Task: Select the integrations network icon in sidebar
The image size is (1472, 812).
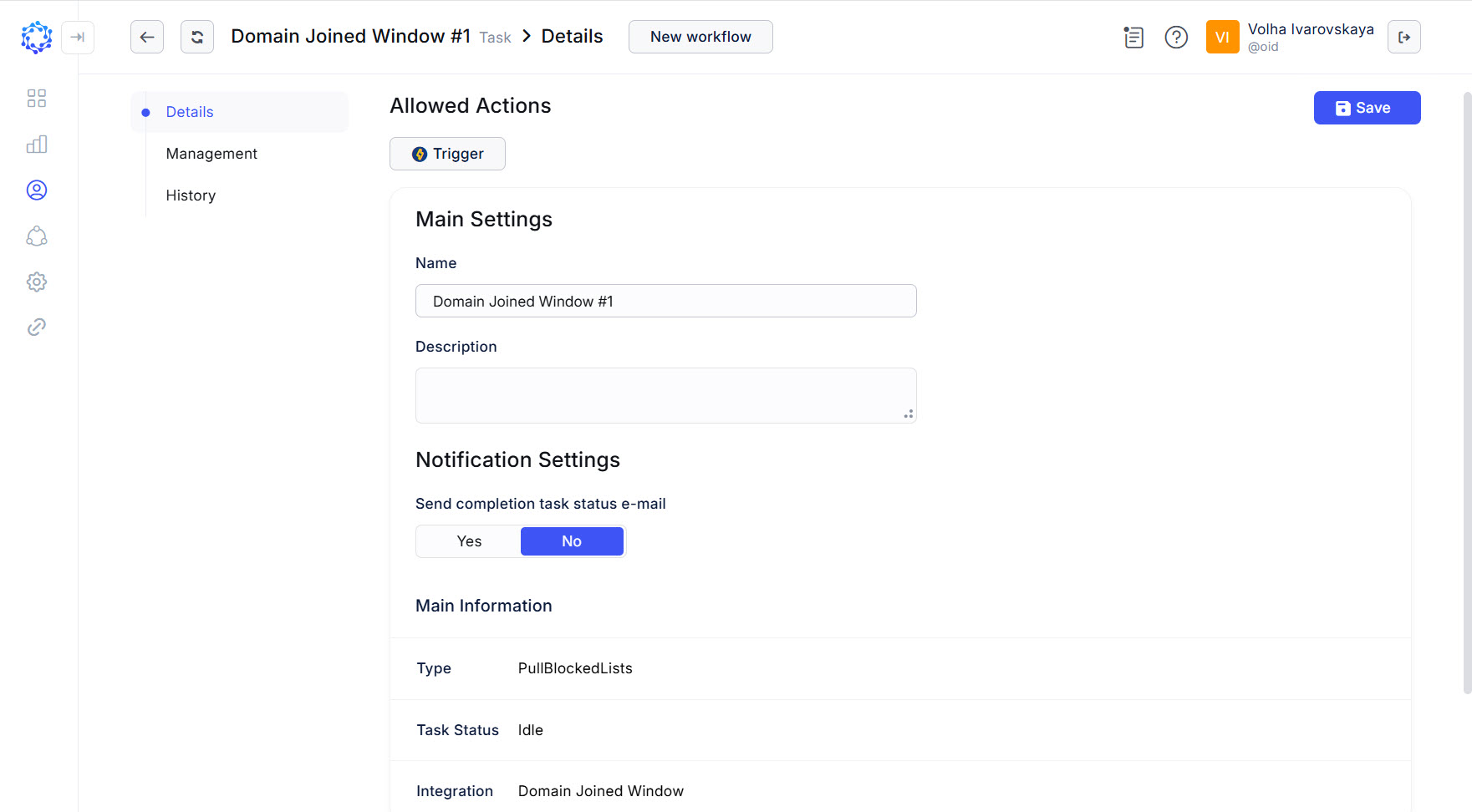Action: coord(37,236)
